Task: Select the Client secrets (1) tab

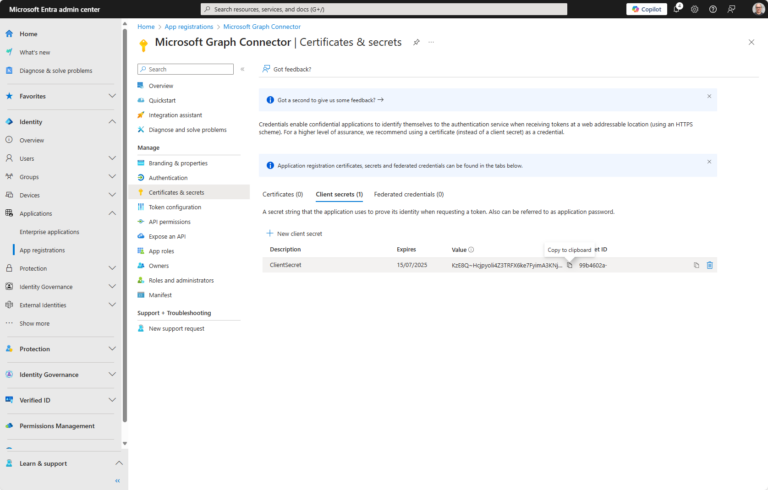Action: [x=339, y=195]
